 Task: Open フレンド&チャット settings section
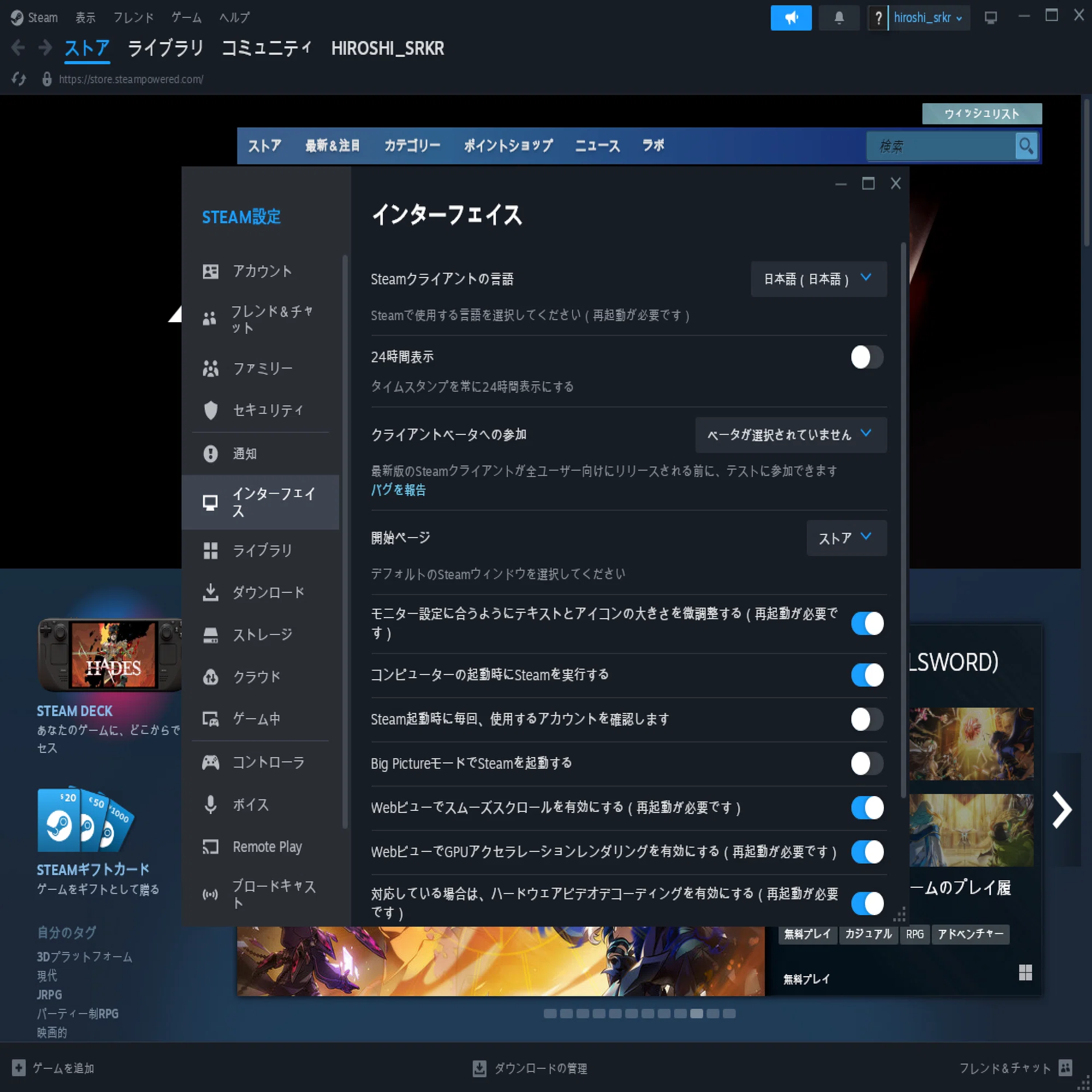pyautogui.click(x=260, y=319)
